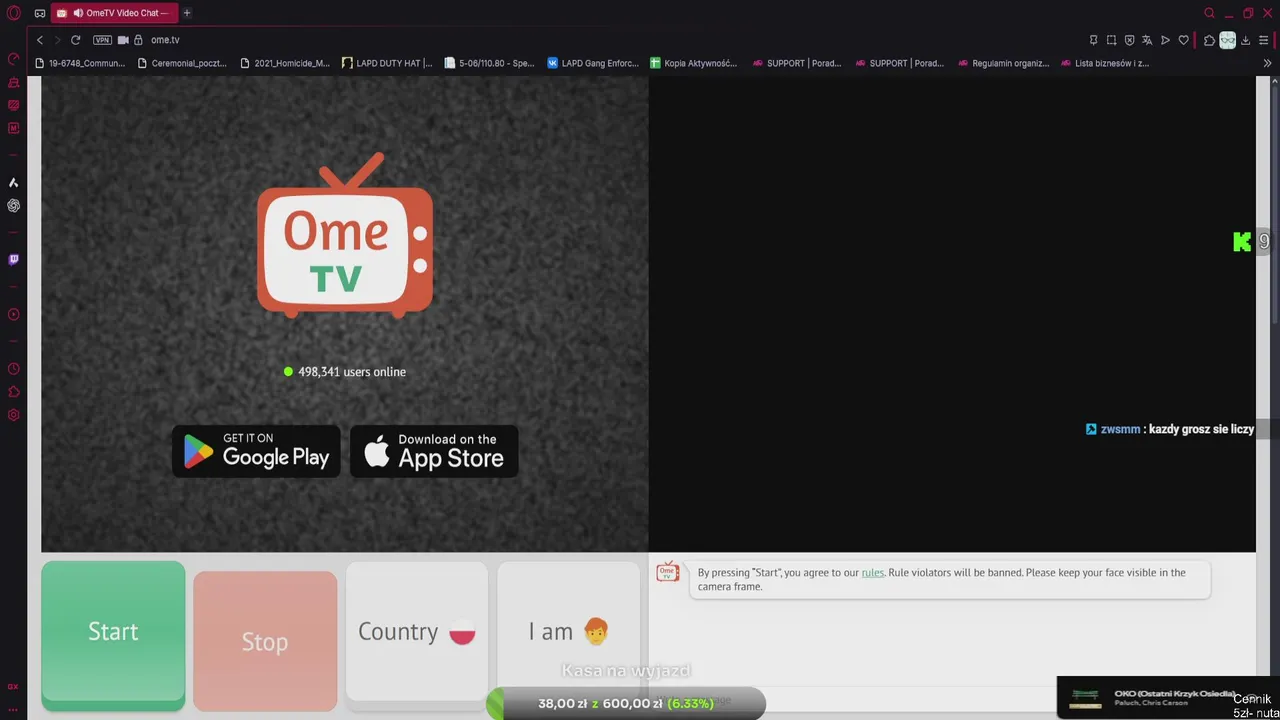Click the Stop button

(x=265, y=641)
